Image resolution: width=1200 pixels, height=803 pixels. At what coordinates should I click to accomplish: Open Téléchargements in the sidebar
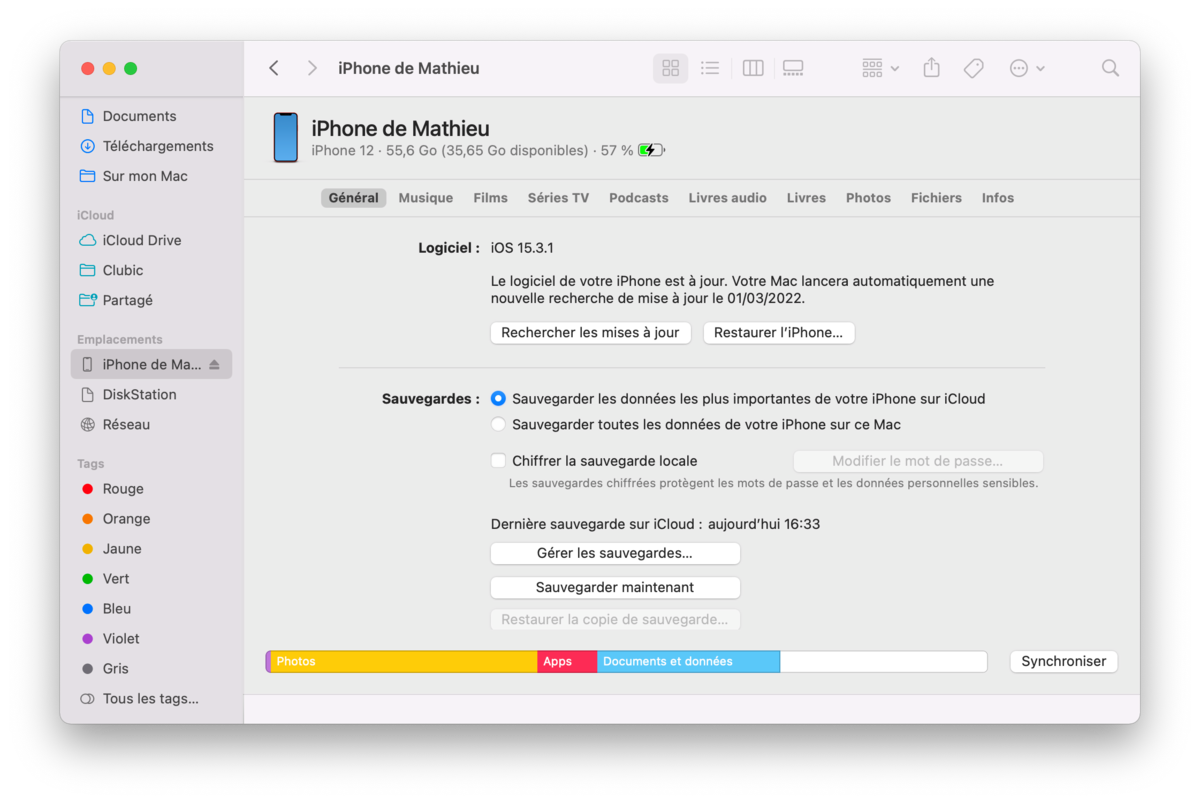(x=158, y=146)
